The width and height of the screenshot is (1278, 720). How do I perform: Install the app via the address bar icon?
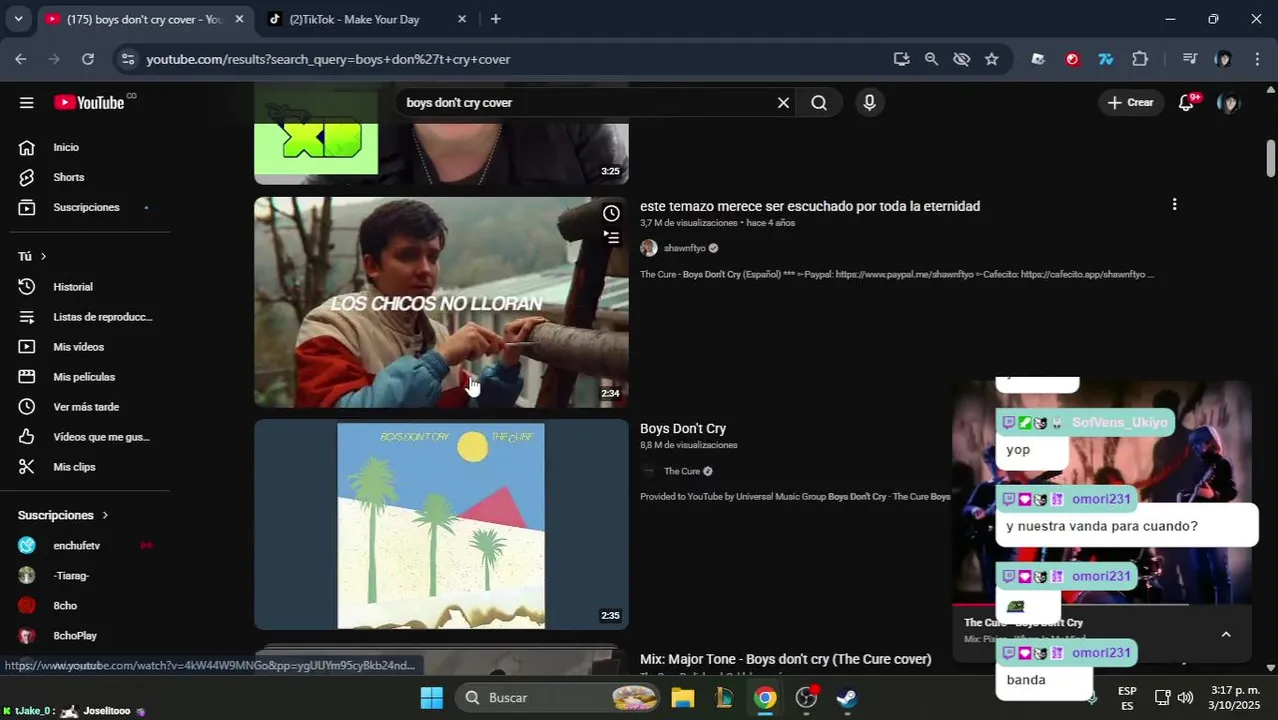pos(901,59)
